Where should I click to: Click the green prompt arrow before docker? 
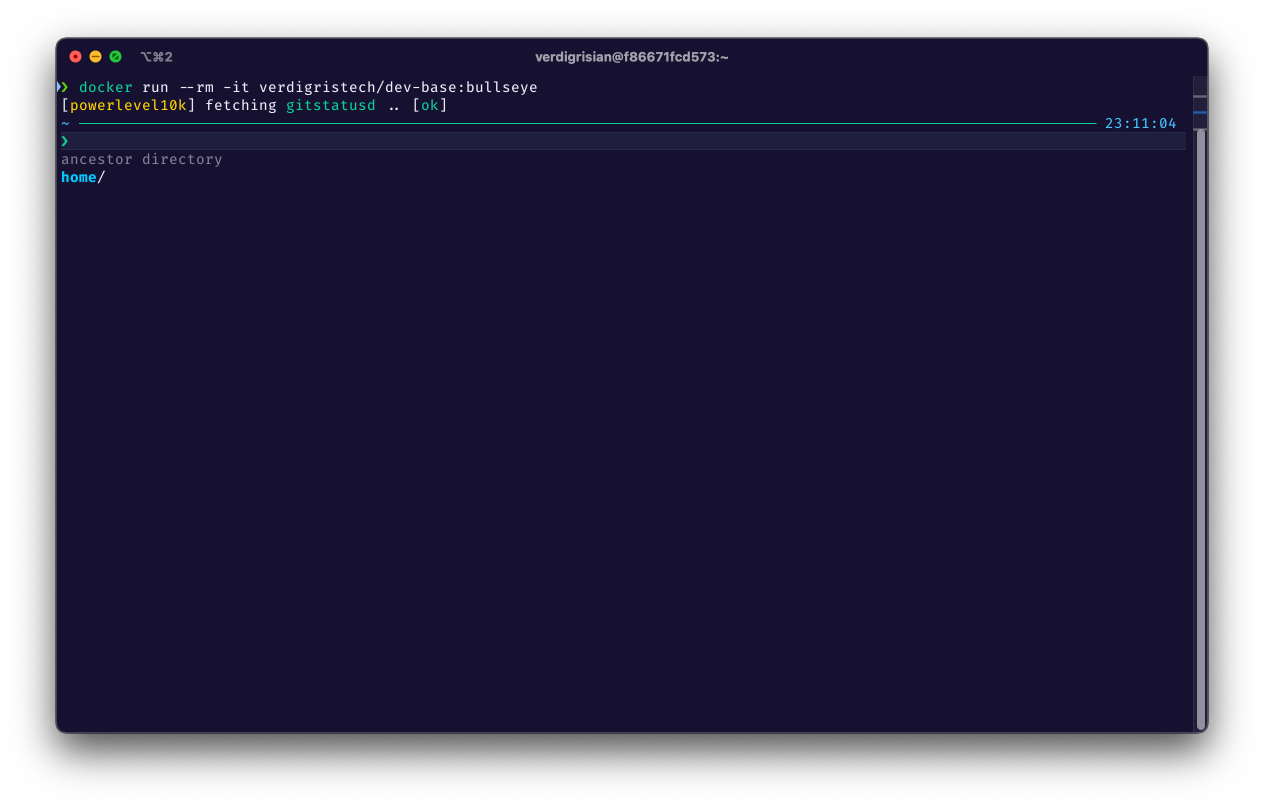tap(64, 87)
